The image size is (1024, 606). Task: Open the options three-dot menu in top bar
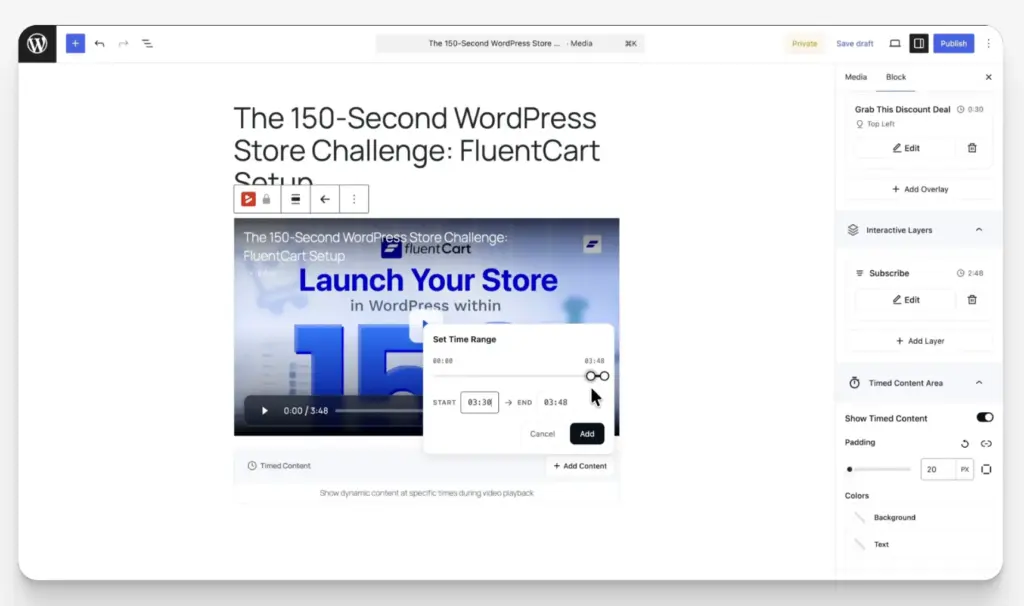tap(989, 44)
